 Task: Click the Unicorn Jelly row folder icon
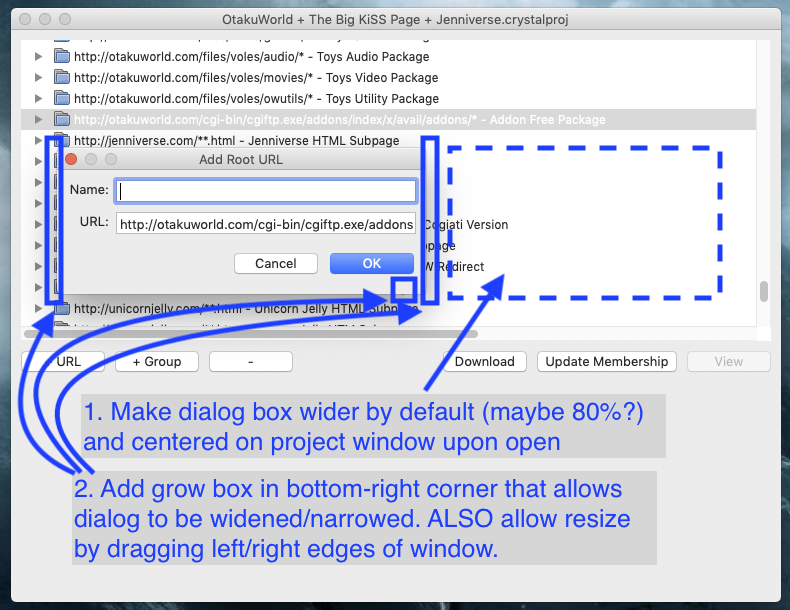click(x=61, y=308)
